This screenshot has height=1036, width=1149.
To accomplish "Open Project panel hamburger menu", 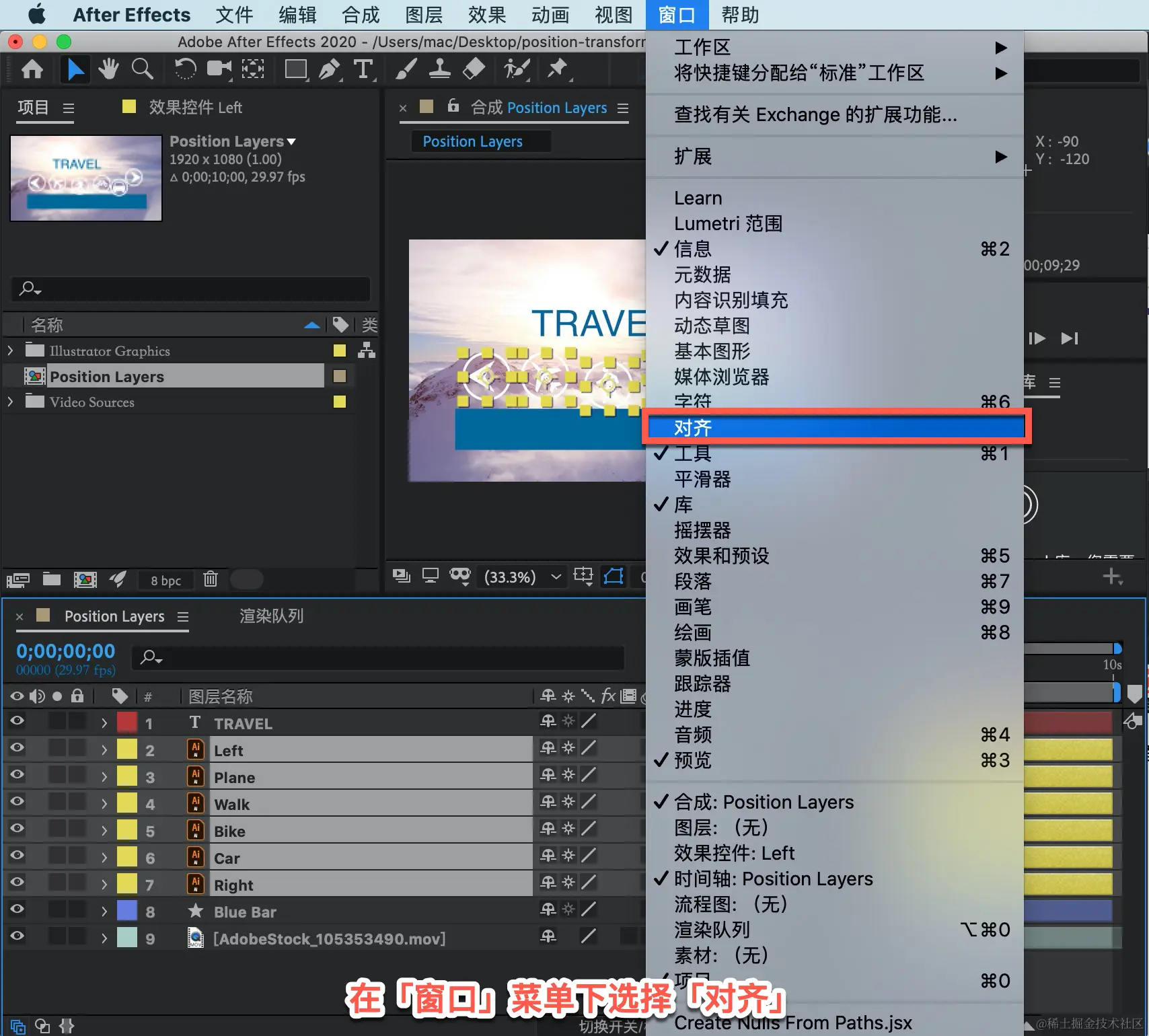I will [x=68, y=108].
